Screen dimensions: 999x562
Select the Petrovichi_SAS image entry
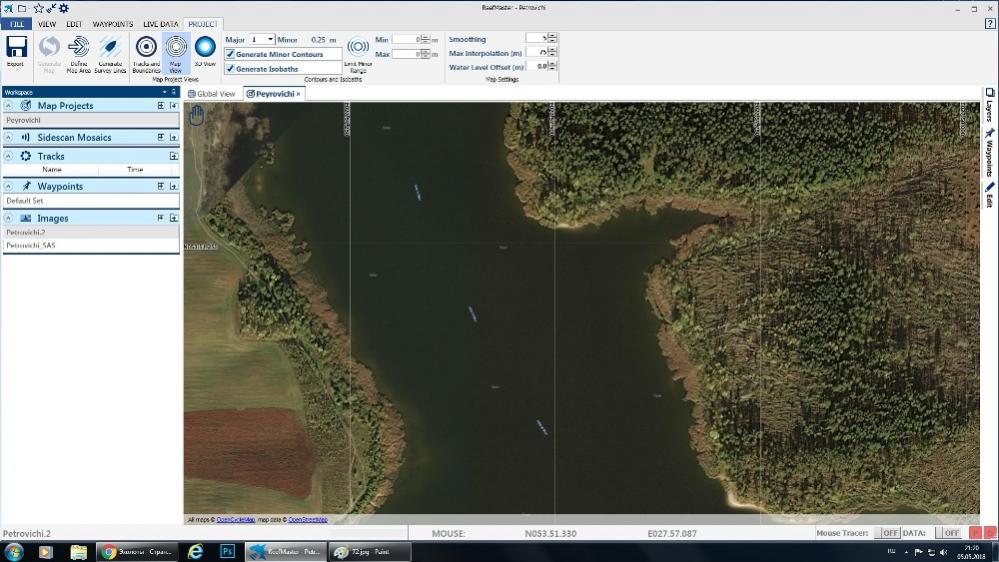click(x=30, y=245)
